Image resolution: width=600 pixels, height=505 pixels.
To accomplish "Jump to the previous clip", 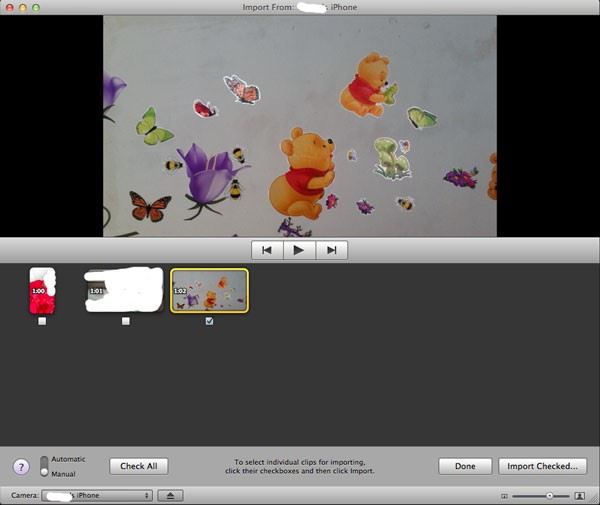I will 267,250.
